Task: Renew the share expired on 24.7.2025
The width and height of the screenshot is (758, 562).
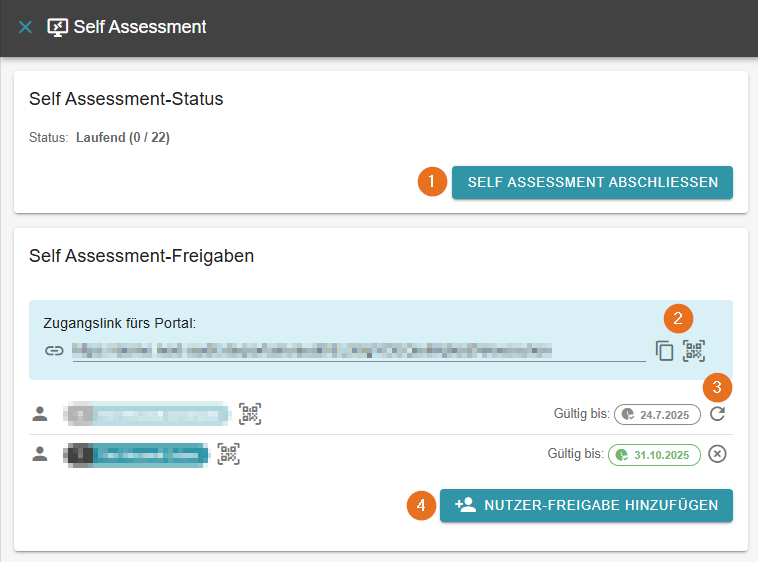Action: [x=717, y=414]
